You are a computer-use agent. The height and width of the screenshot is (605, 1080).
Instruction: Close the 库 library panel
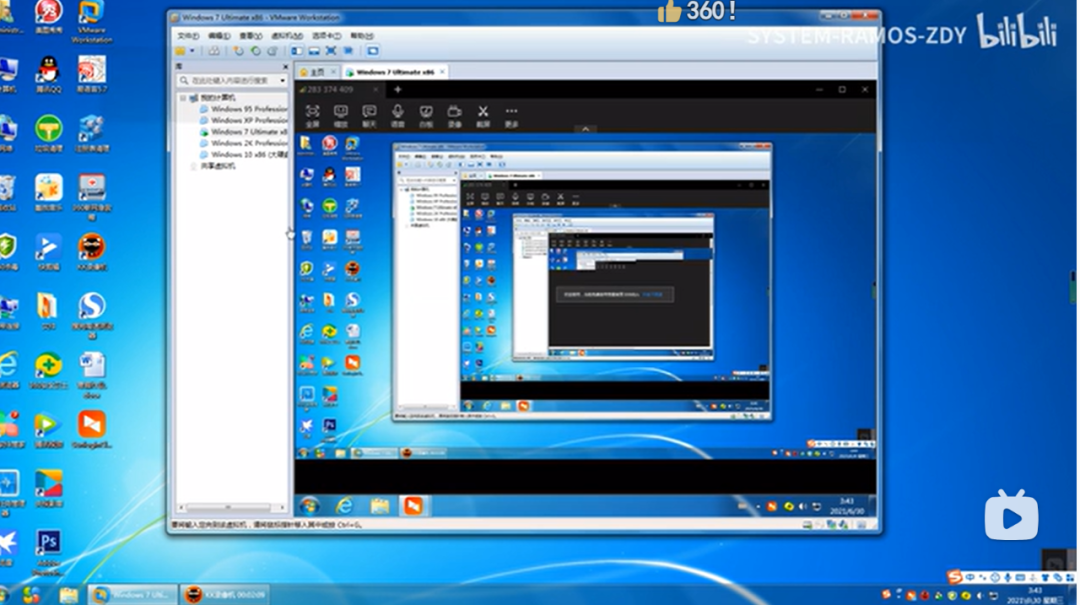pyautogui.click(x=285, y=67)
